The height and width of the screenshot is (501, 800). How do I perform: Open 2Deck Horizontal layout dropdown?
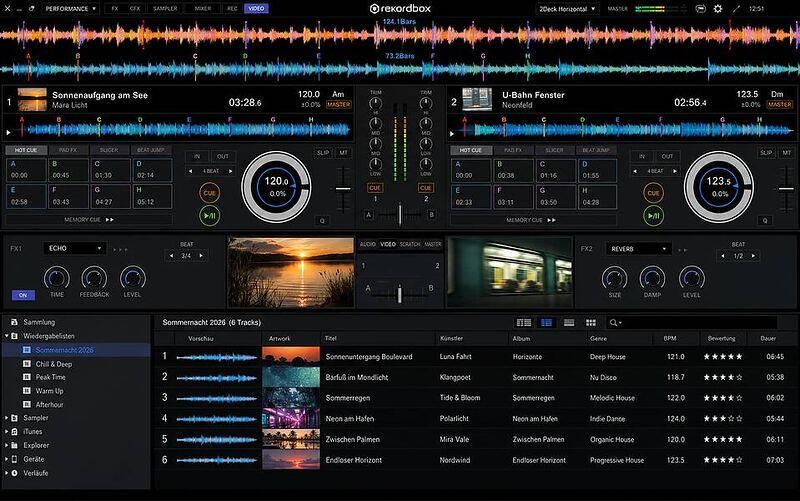(x=567, y=9)
